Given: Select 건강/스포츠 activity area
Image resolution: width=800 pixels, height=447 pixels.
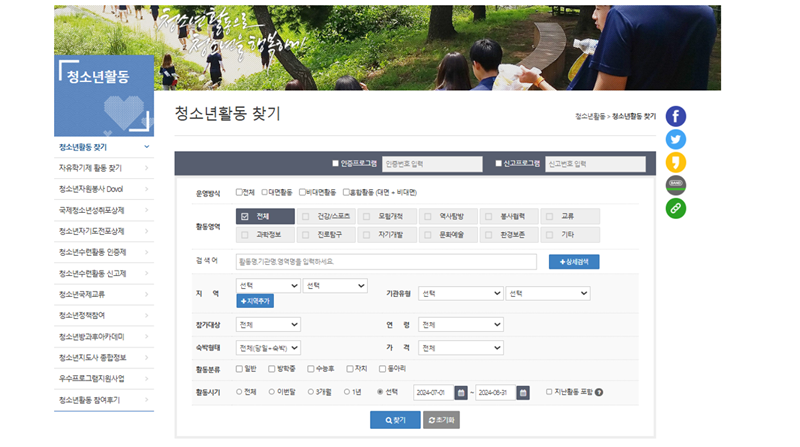Looking at the screenshot, I should tap(326, 216).
